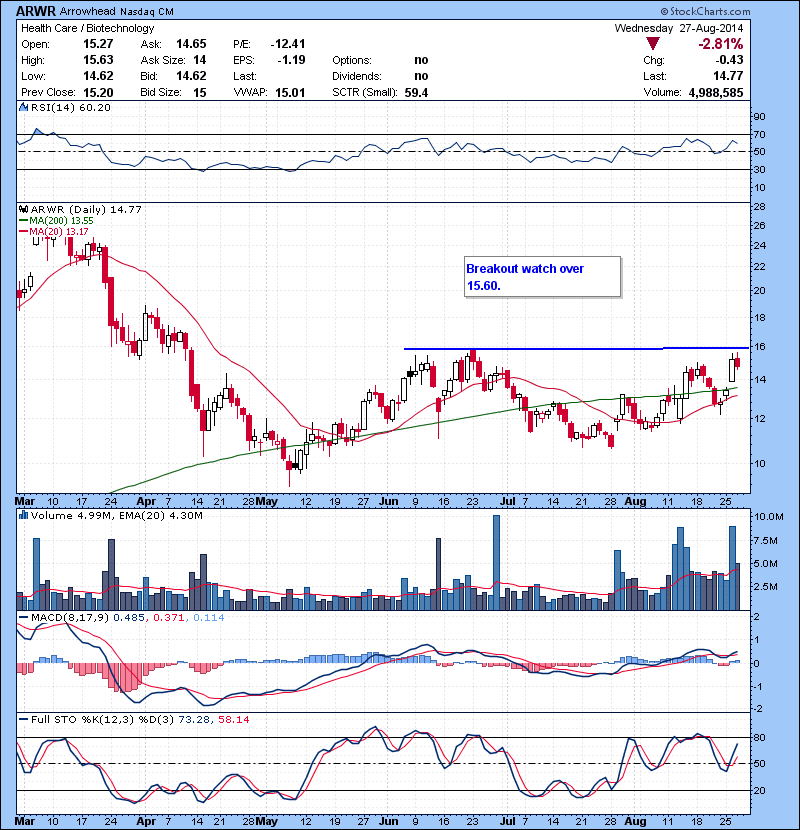Image resolution: width=800 pixels, height=830 pixels.
Task: Click the Aug label on price chart axis
Action: (x=634, y=501)
